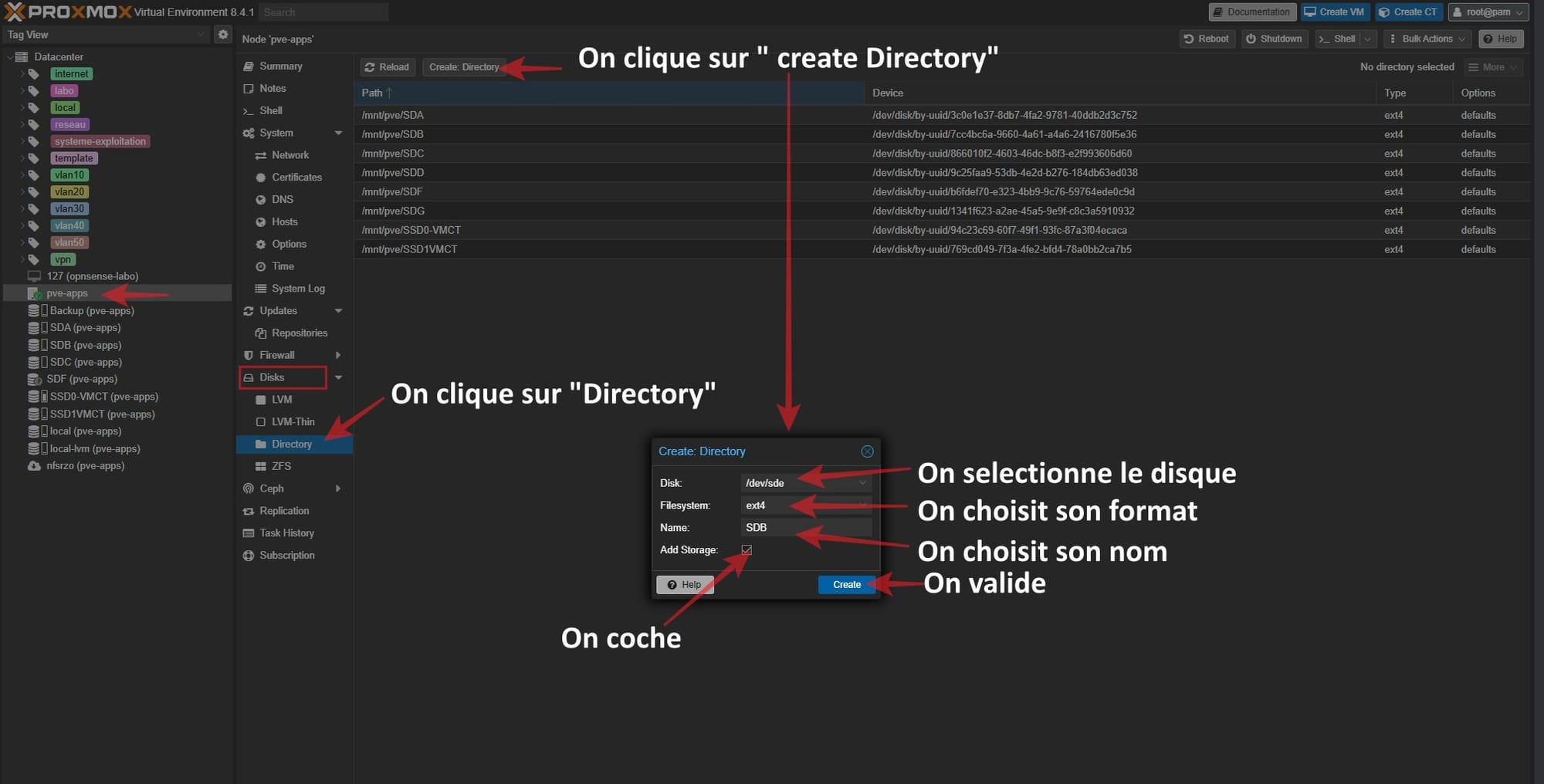Image resolution: width=1544 pixels, height=784 pixels.
Task: Click the Create: Directory toolbar button
Action: tap(463, 67)
